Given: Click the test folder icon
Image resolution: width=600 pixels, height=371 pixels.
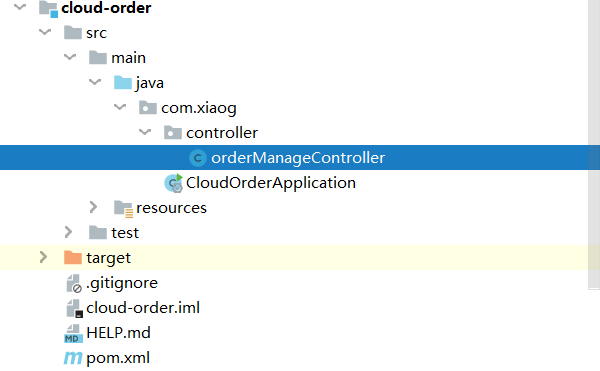Looking at the screenshot, I should [98, 233].
